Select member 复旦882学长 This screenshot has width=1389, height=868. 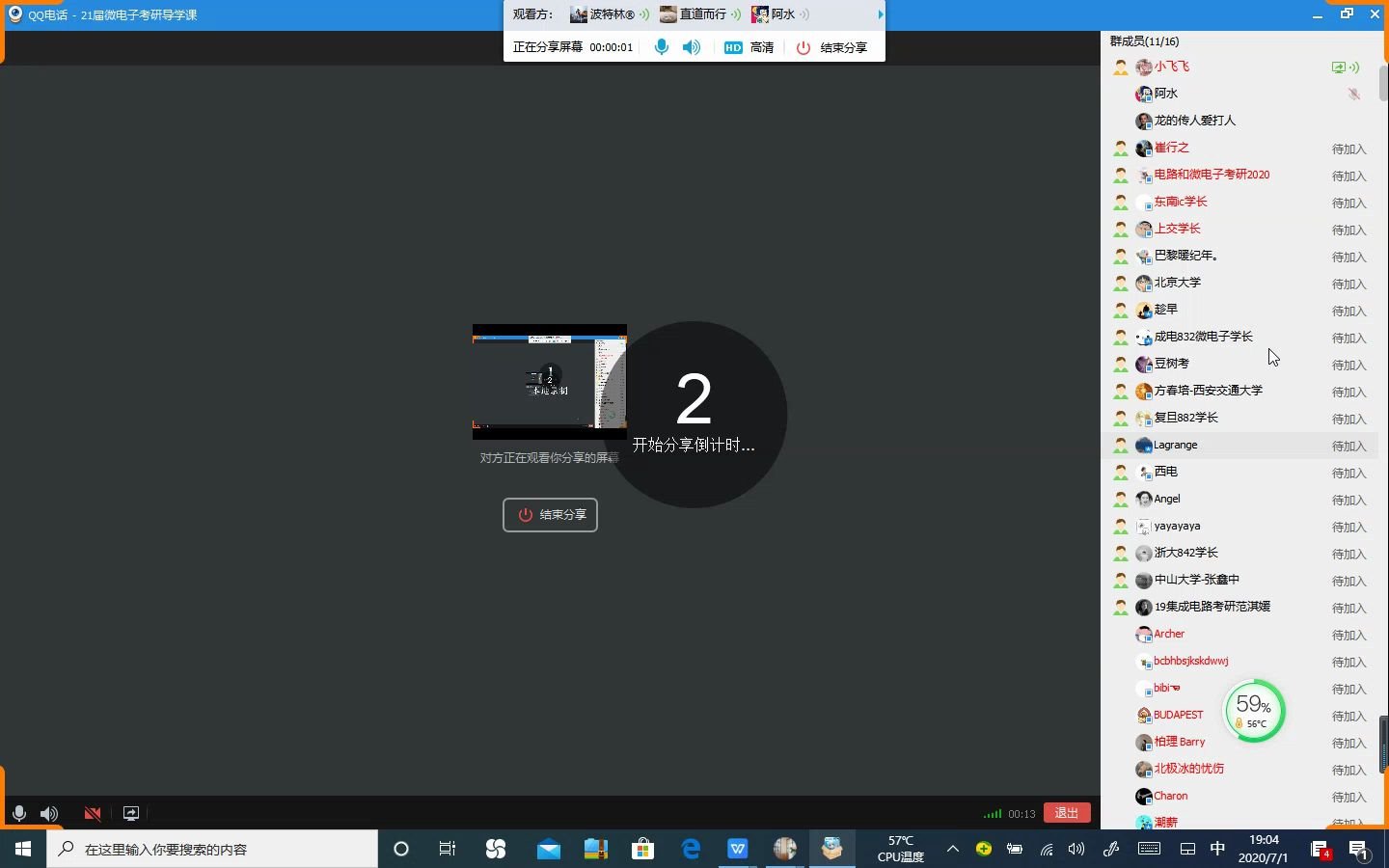(x=1186, y=418)
